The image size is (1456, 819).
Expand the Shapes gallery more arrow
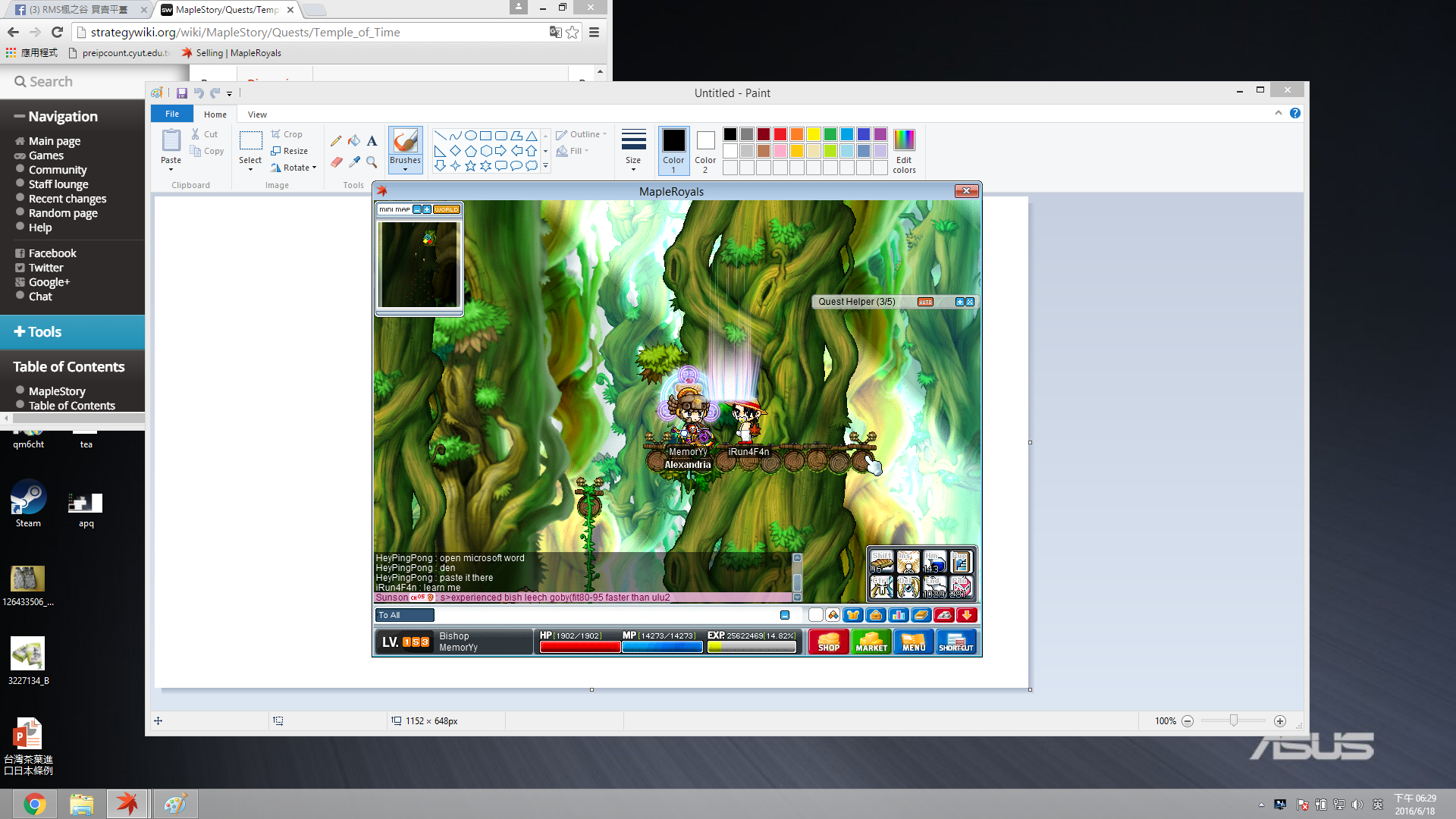tap(545, 165)
